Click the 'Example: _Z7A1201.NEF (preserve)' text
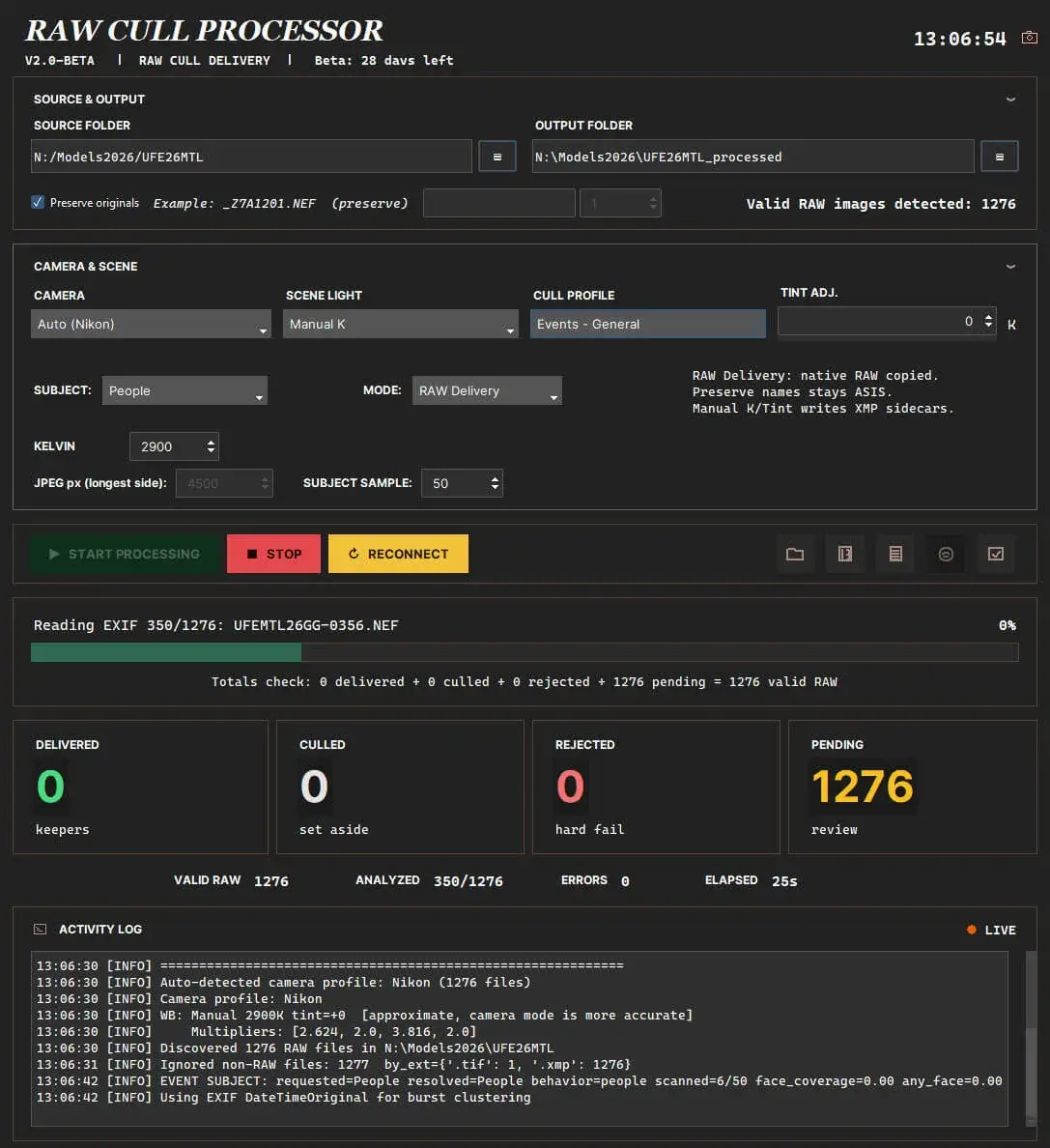The width and height of the screenshot is (1050, 1148). point(280,203)
